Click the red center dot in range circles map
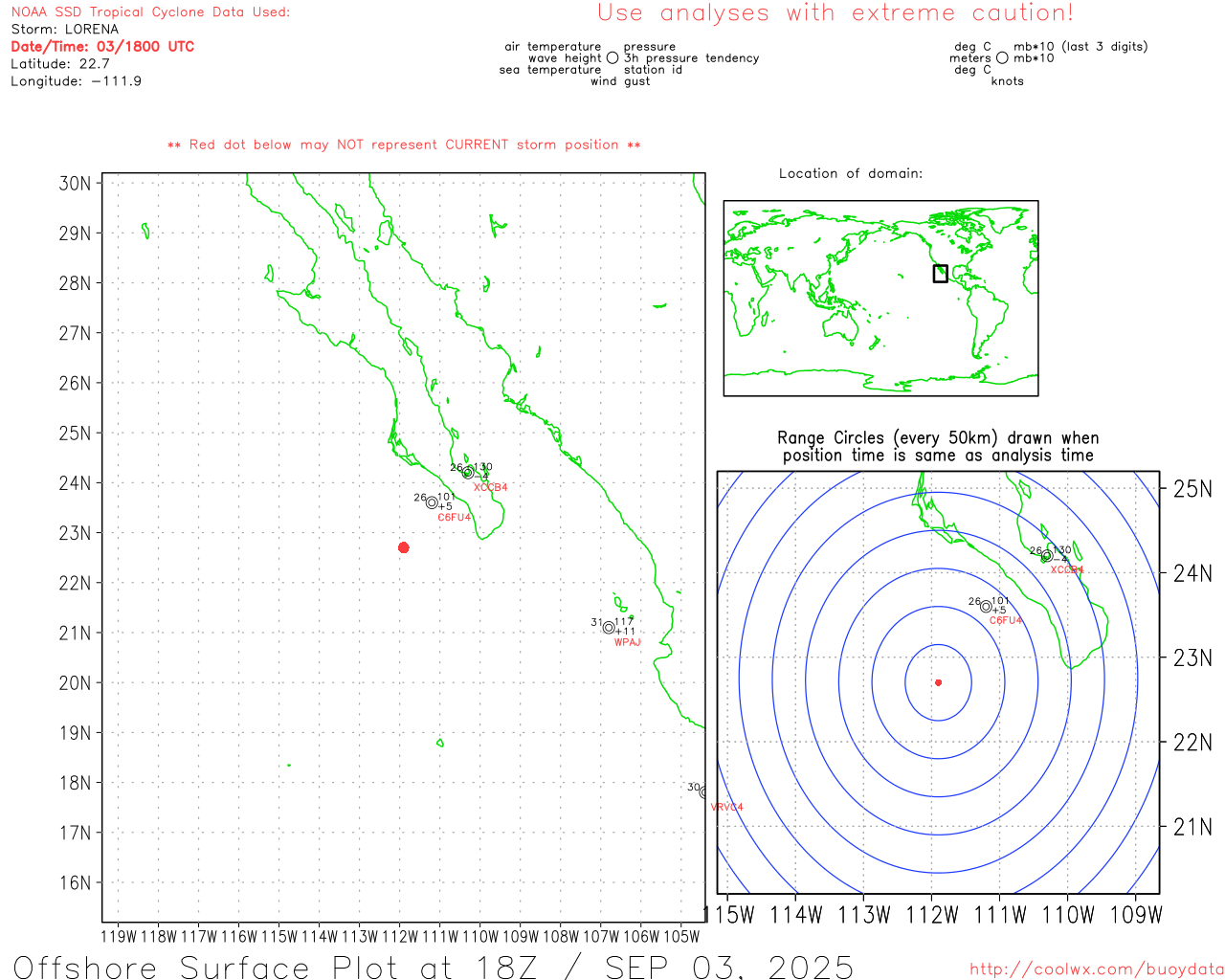This screenshot has width=1225, height=980. (x=938, y=682)
